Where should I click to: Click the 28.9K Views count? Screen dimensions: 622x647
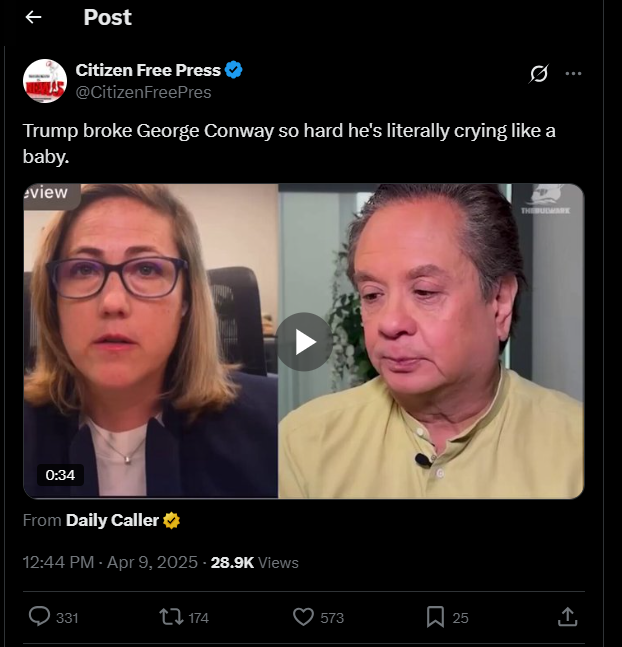[x=255, y=562]
